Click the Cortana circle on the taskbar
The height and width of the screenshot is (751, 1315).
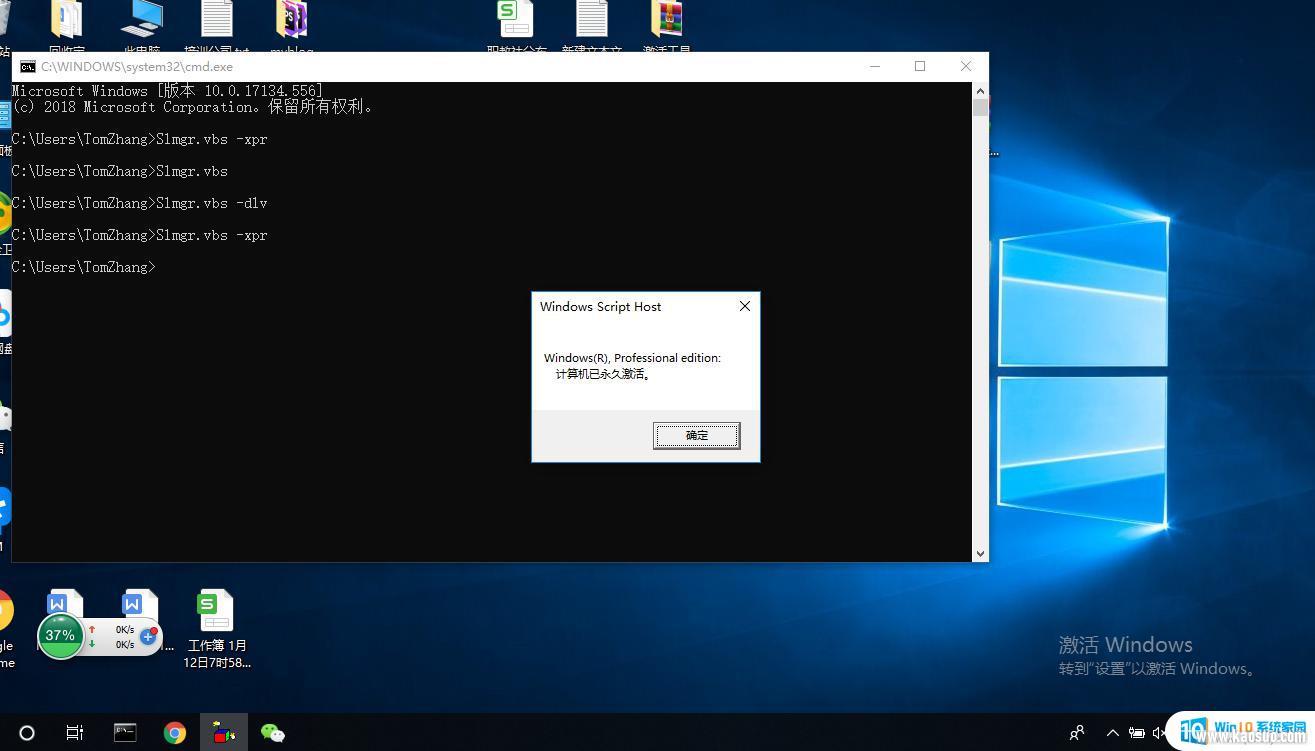[x=27, y=733]
